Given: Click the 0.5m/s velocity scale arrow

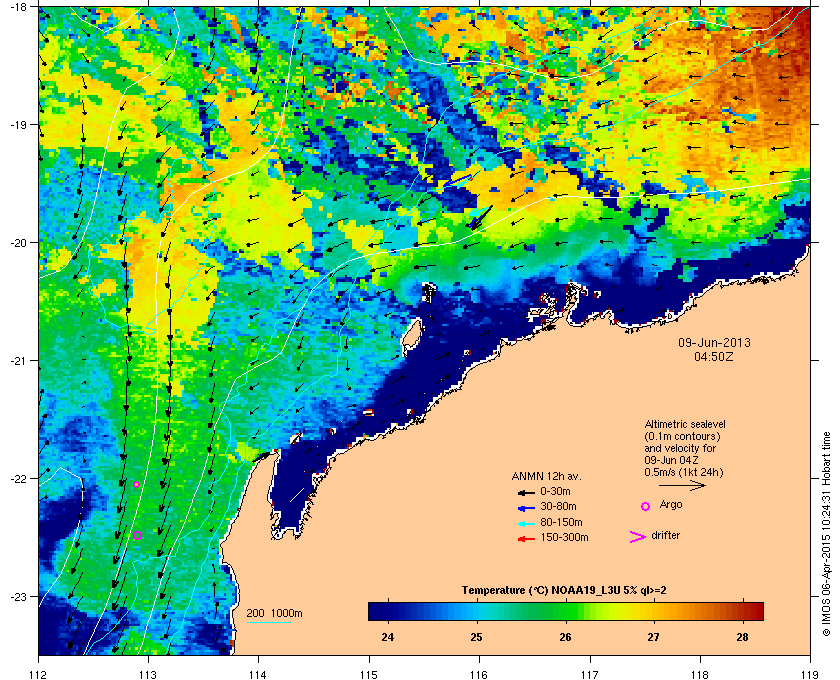Looking at the screenshot, I should [x=682, y=486].
